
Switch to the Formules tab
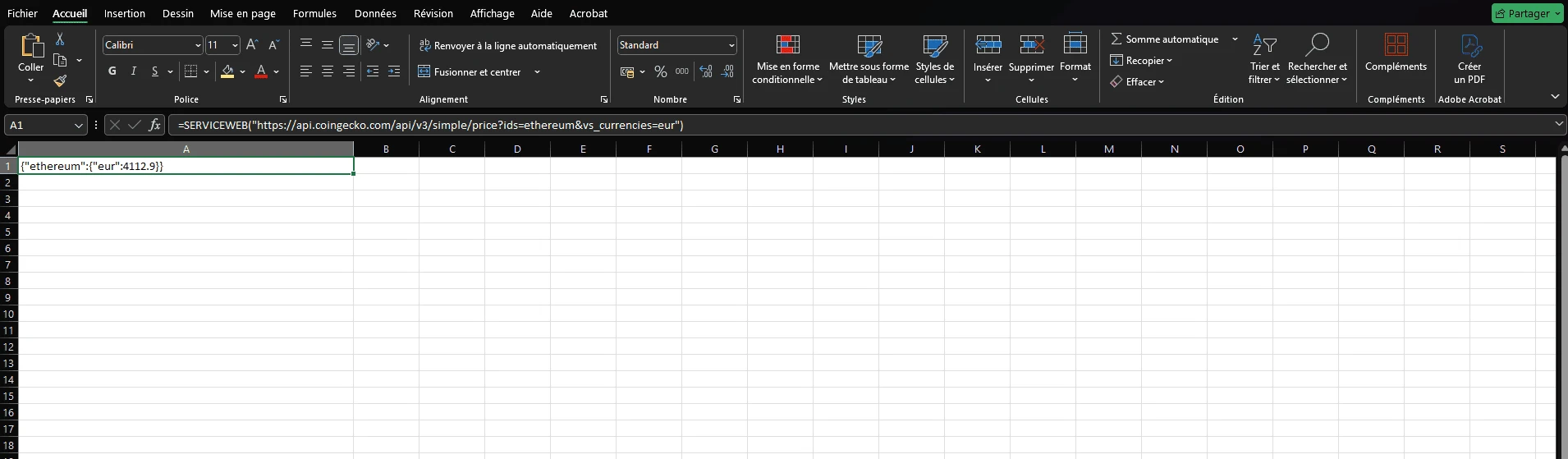coord(314,13)
